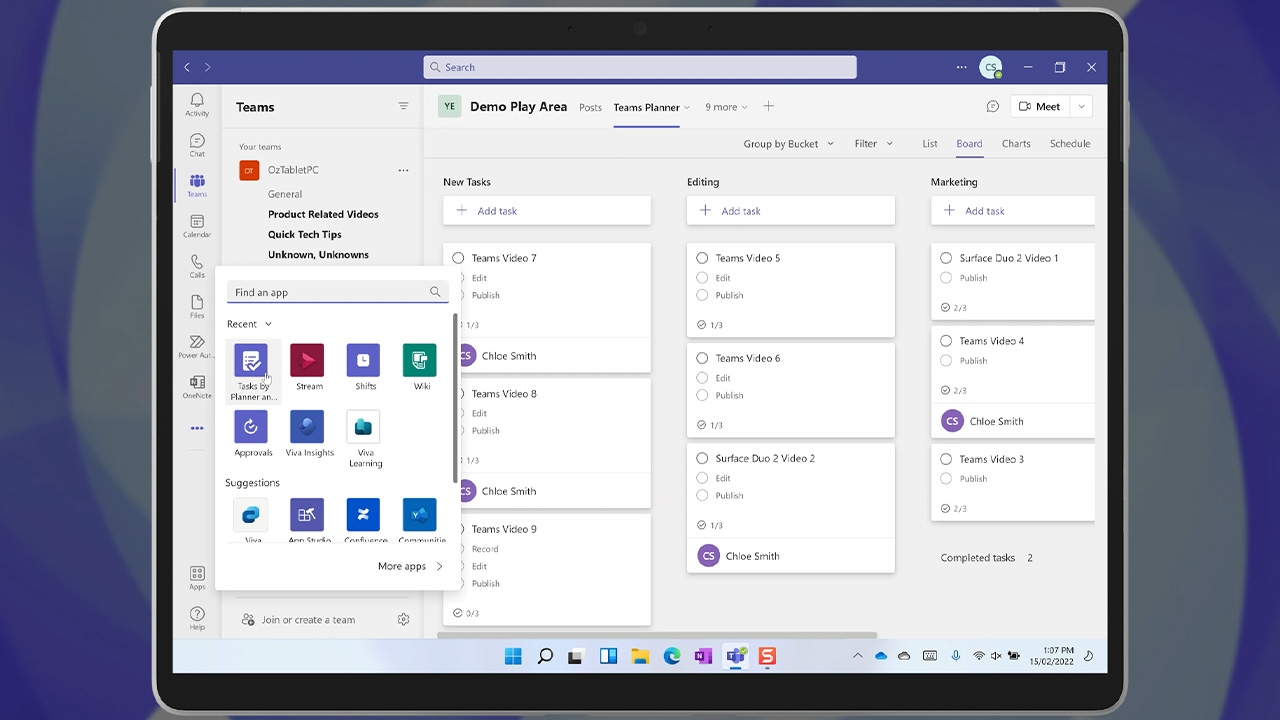Mark Teams Video 7 task complete
Viewport: 1280px width, 720px height.
(458, 258)
